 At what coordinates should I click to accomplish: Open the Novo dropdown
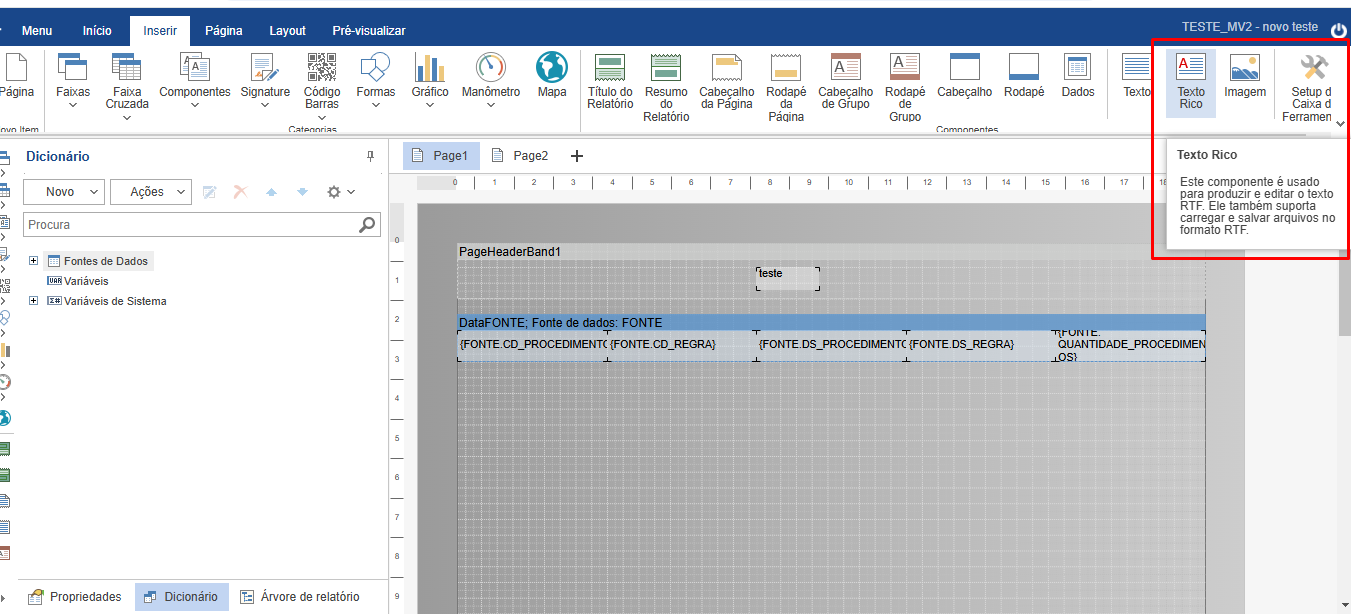pos(64,192)
